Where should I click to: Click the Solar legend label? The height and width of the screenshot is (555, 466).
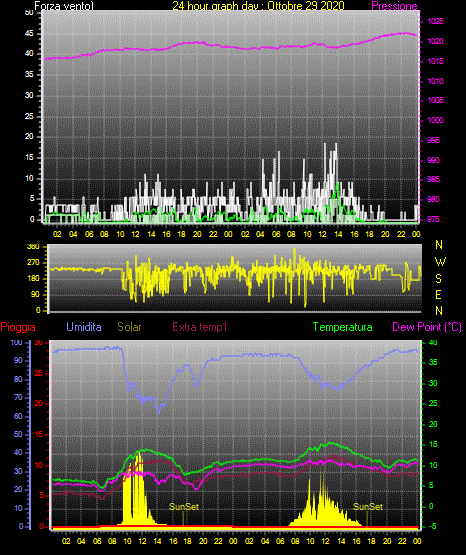coord(130,327)
